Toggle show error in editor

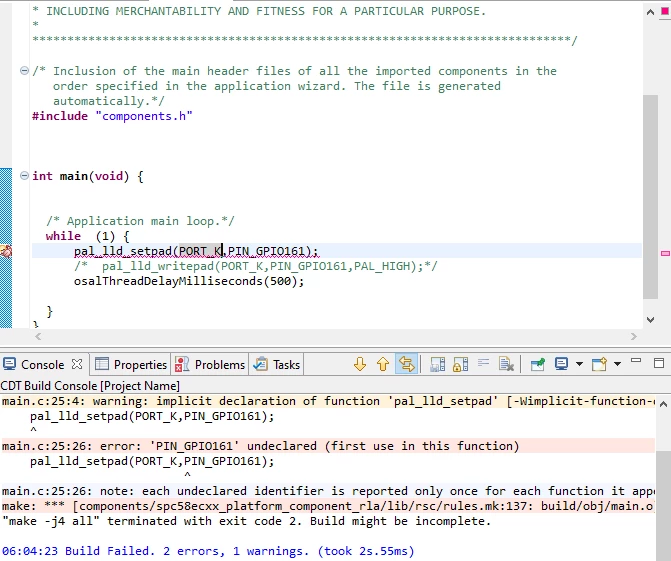[407, 365]
